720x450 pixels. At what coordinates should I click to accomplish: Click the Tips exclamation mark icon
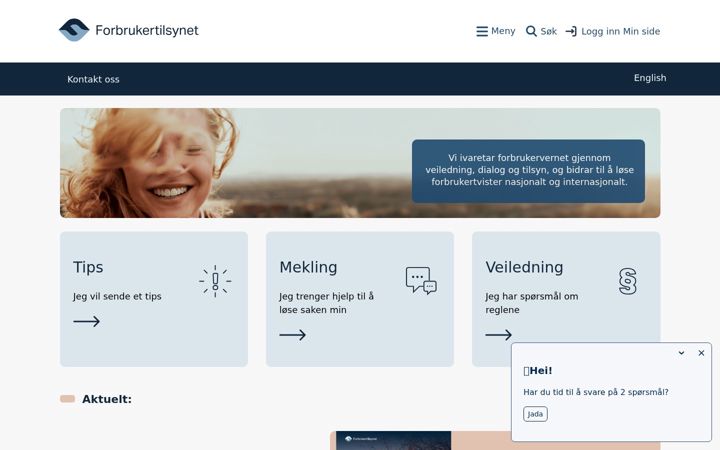click(215, 281)
